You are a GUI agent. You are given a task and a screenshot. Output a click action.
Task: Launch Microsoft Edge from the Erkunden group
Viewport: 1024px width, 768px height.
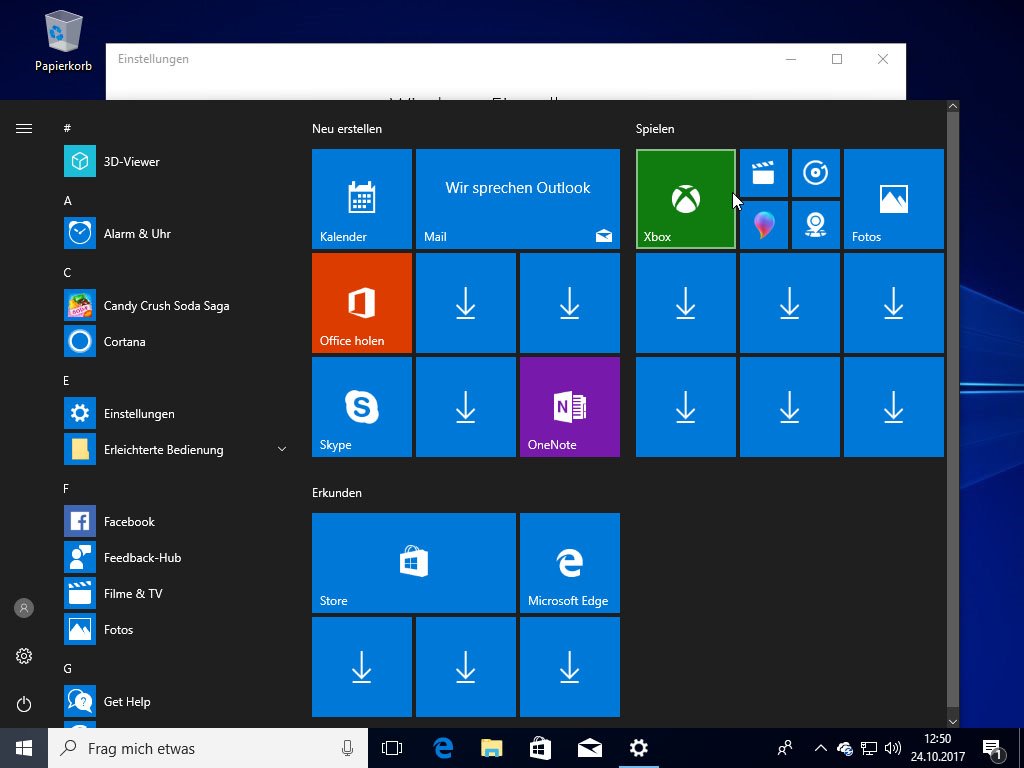(x=569, y=562)
